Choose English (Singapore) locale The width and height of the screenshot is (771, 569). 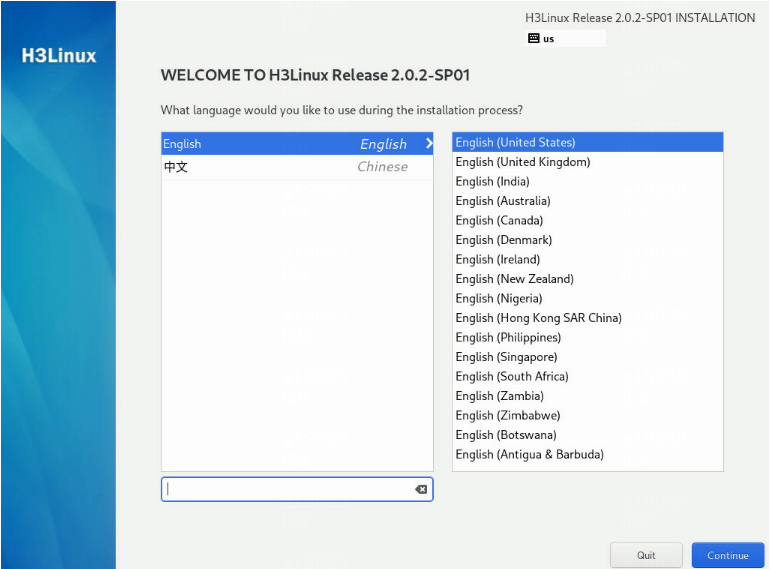click(588, 357)
